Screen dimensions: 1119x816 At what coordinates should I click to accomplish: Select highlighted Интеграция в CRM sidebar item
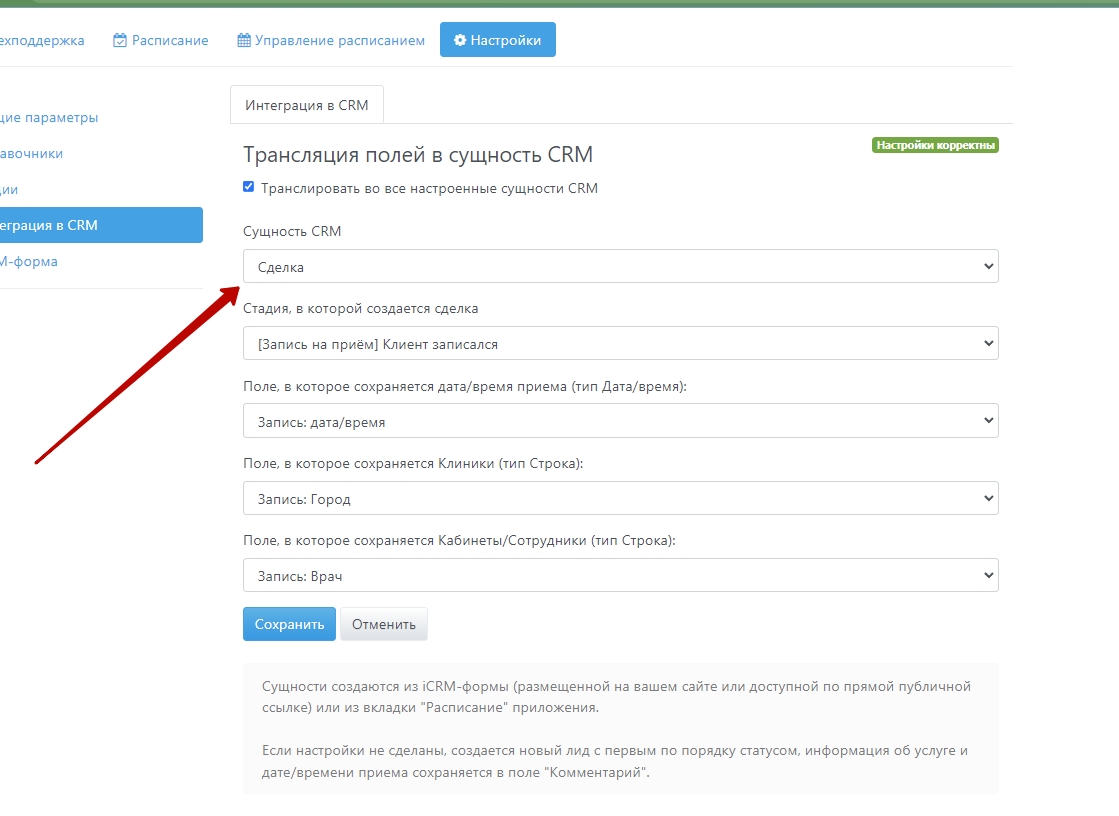pos(50,225)
